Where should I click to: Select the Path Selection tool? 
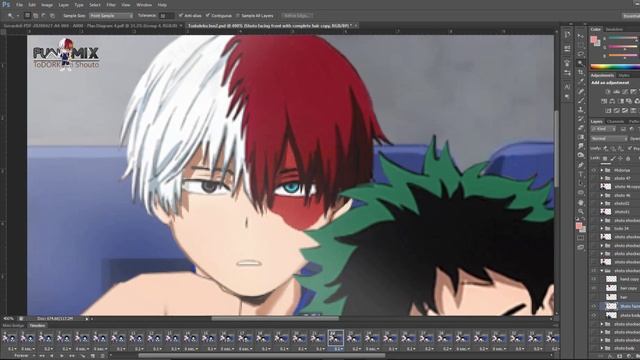(580, 183)
